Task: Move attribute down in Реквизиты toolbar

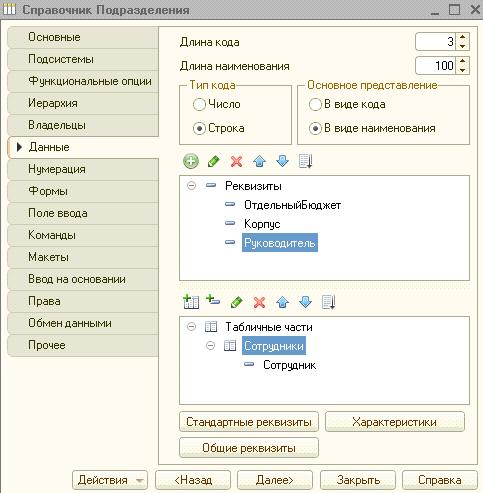Action: [x=282, y=162]
